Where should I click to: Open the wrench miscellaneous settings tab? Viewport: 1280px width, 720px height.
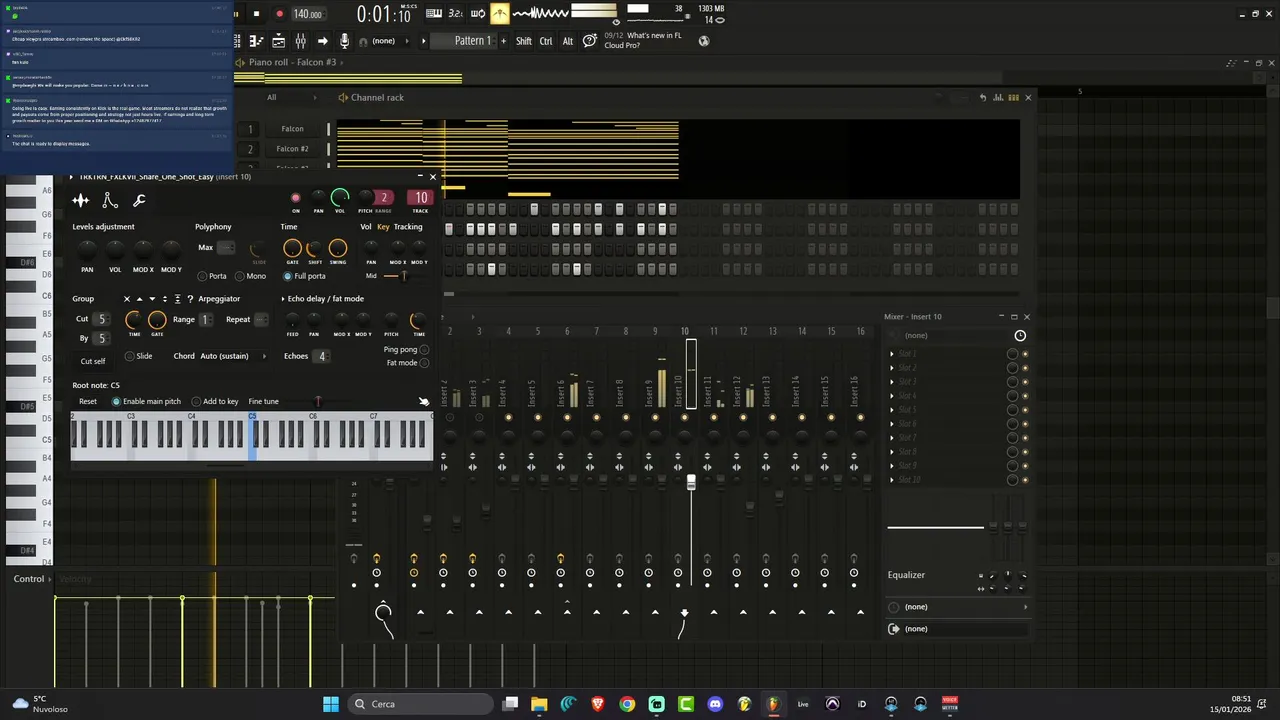[139, 201]
